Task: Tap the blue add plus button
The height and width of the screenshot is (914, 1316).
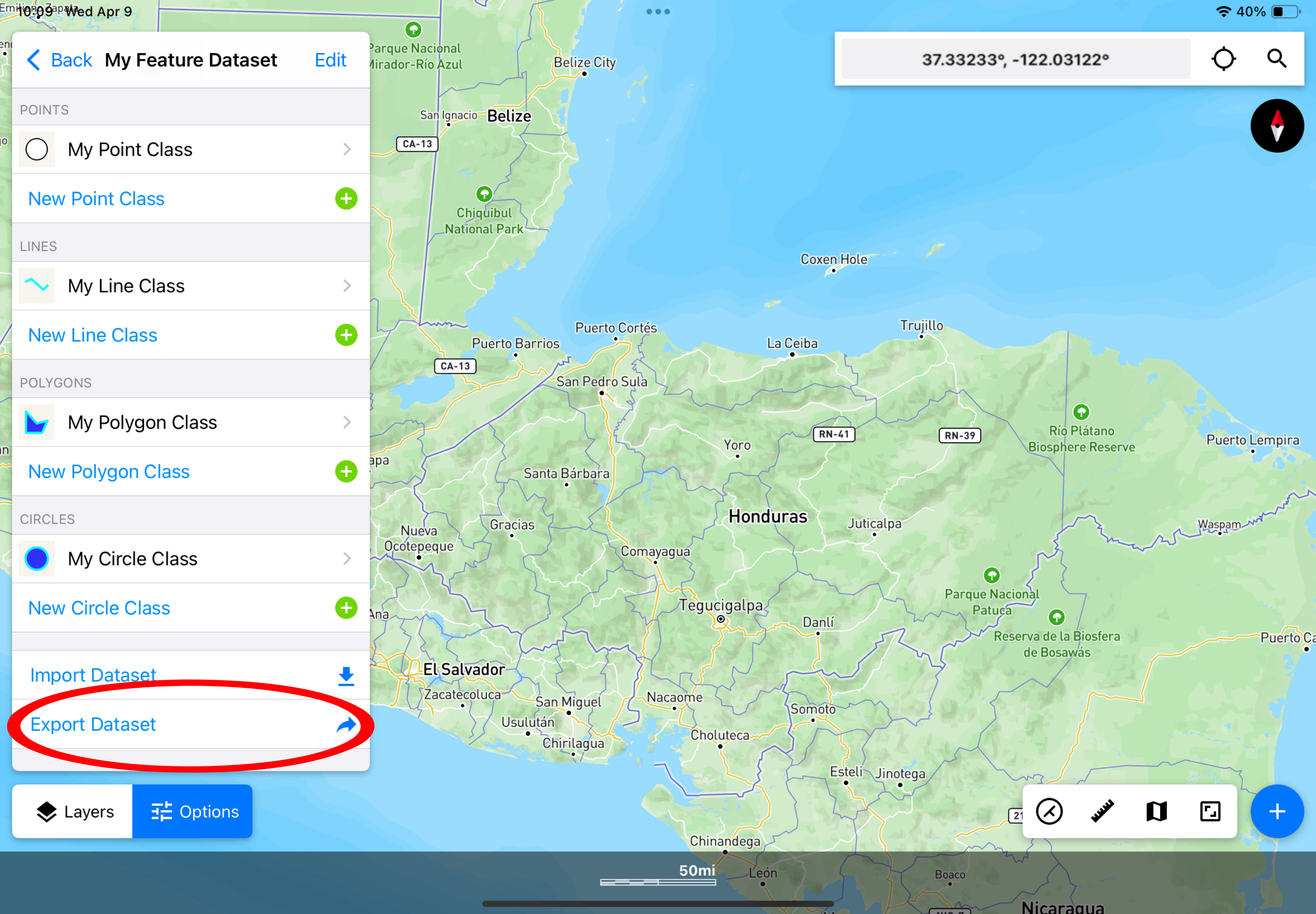Action: 1276,811
